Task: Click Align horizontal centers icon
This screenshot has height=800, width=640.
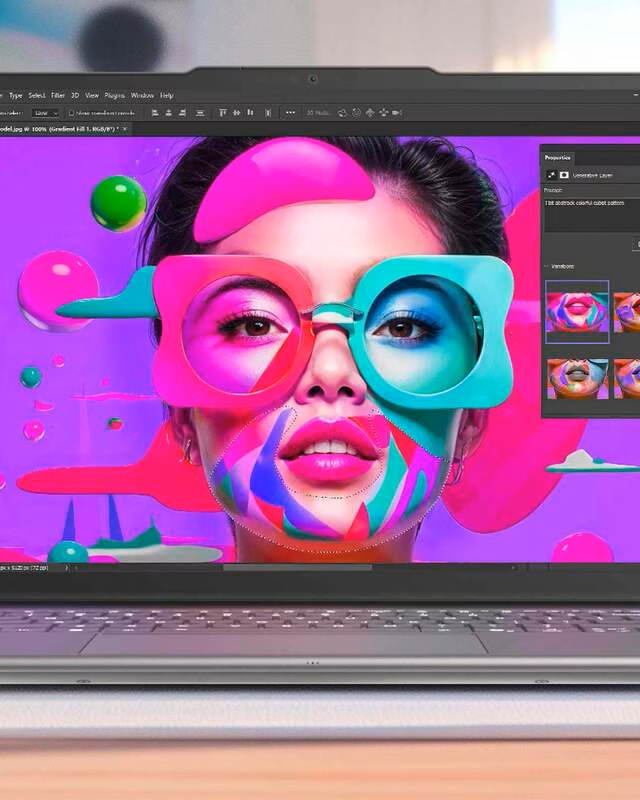Action: [168, 113]
